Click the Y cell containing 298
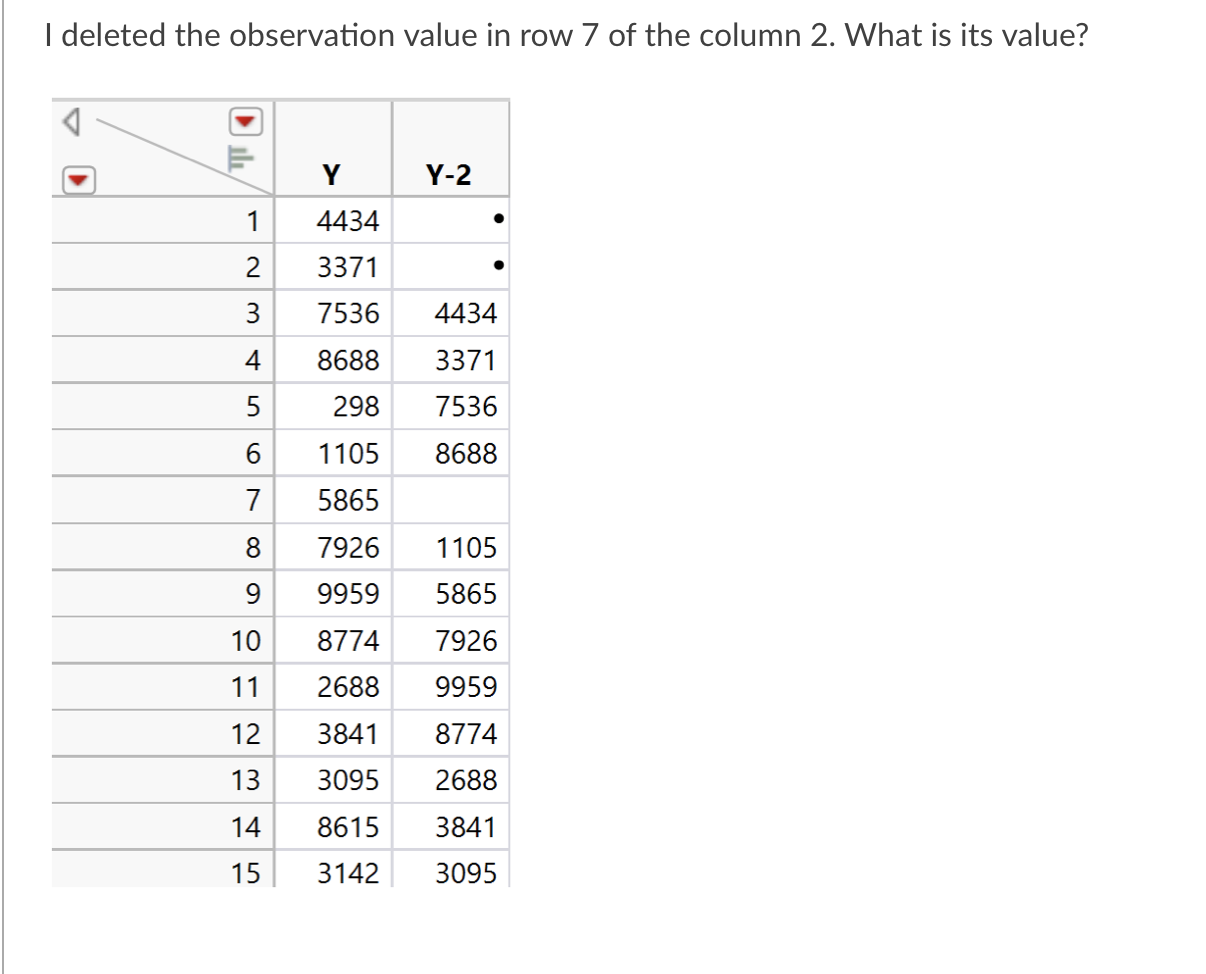Screen dimensions: 1206x974 (360, 406)
